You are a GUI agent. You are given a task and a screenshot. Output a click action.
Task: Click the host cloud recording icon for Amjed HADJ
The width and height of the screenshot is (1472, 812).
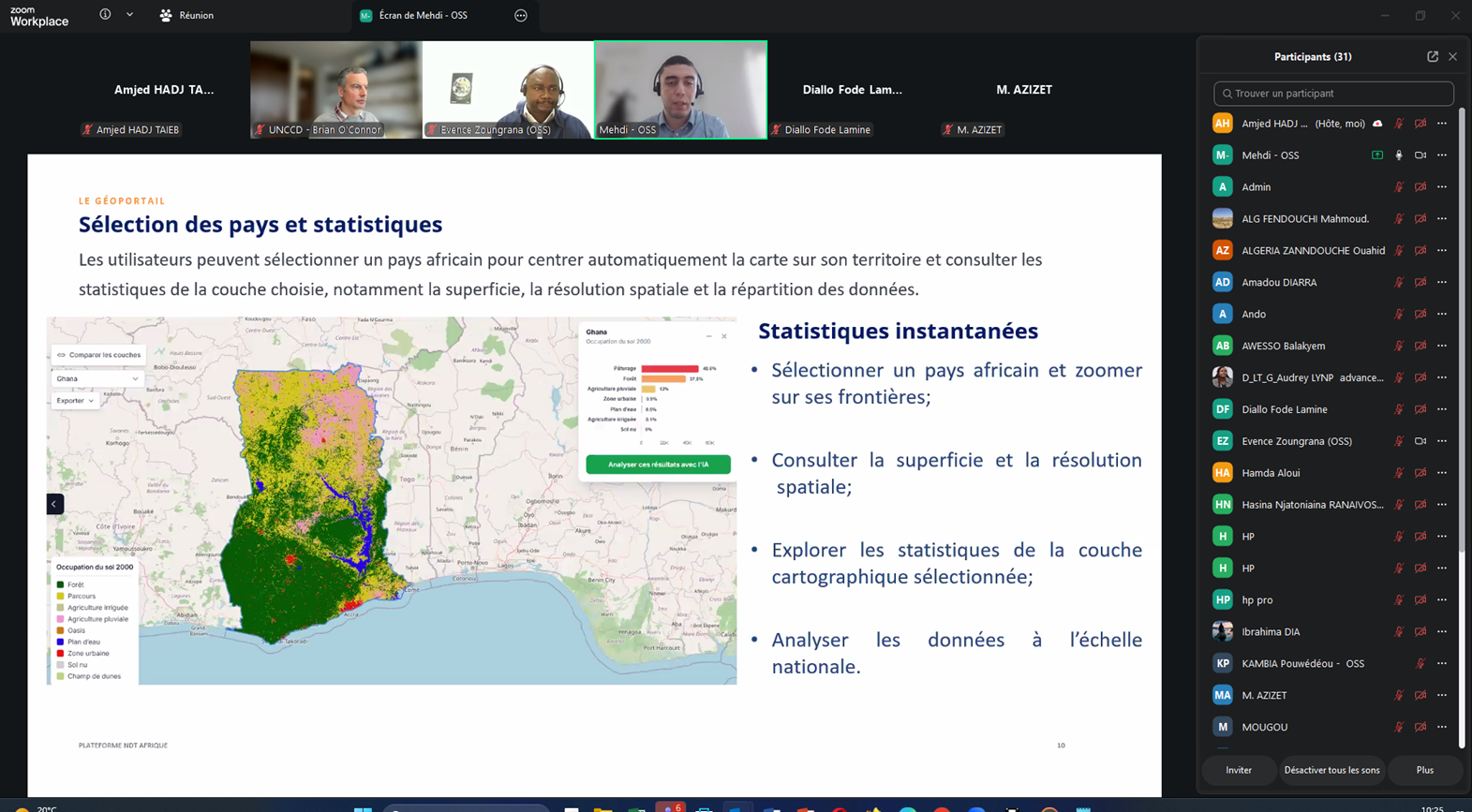tap(1377, 124)
